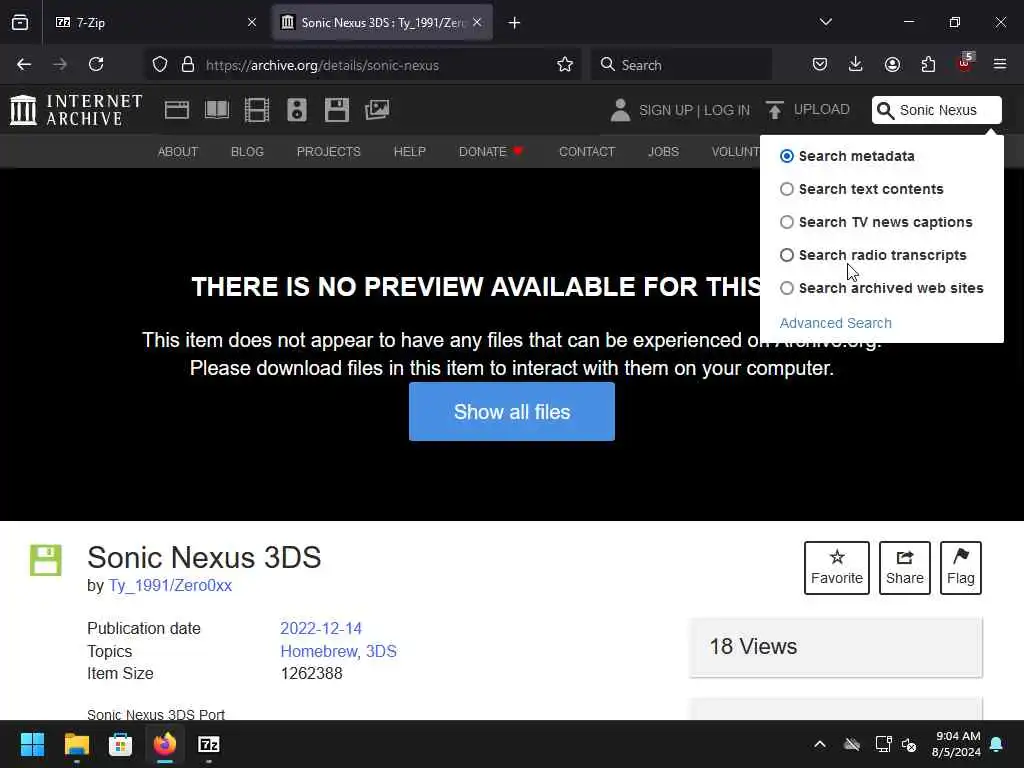The image size is (1024, 768).
Task: Open the Windows Start menu
Action: pyautogui.click(x=32, y=744)
